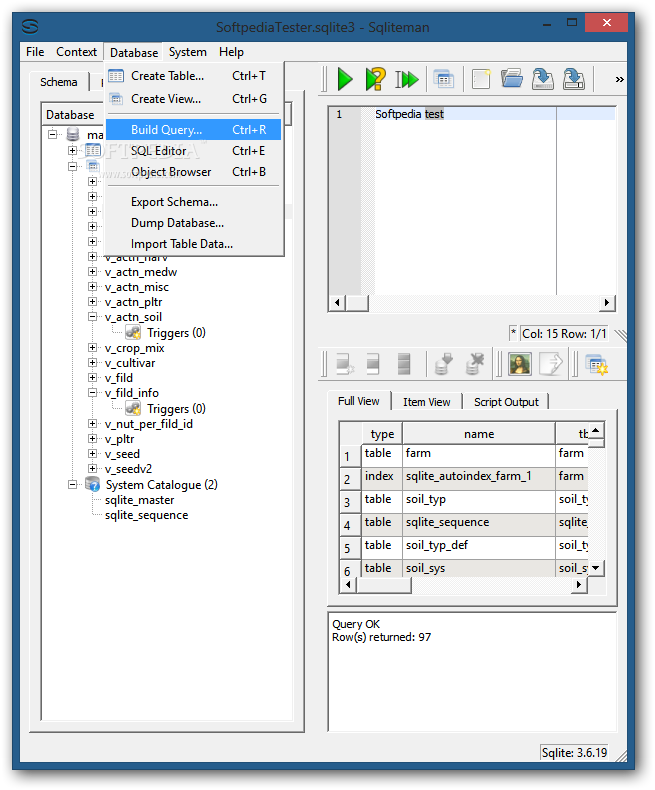
Task: Select Build Query menu entry
Action: point(193,130)
